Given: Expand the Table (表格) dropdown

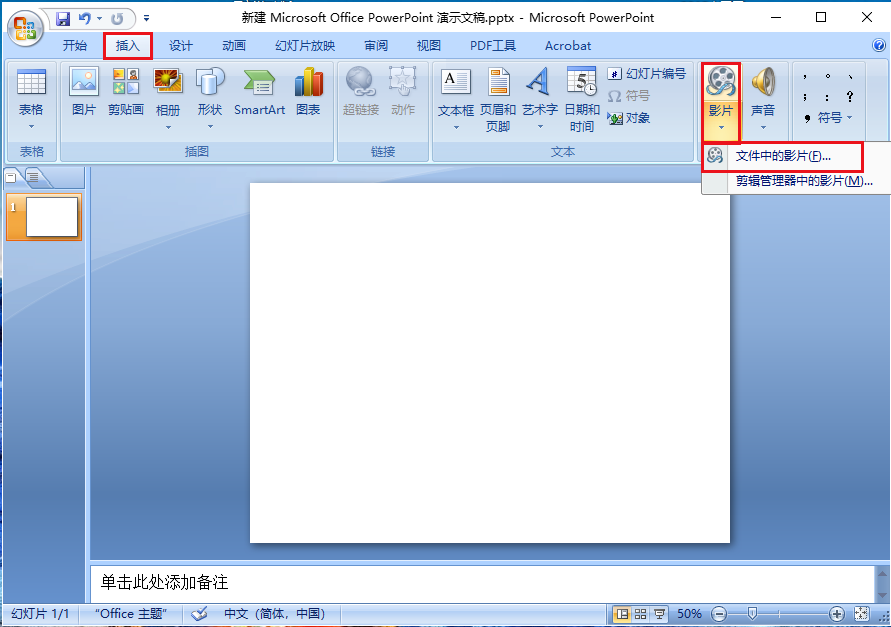Looking at the screenshot, I should pos(31,126).
